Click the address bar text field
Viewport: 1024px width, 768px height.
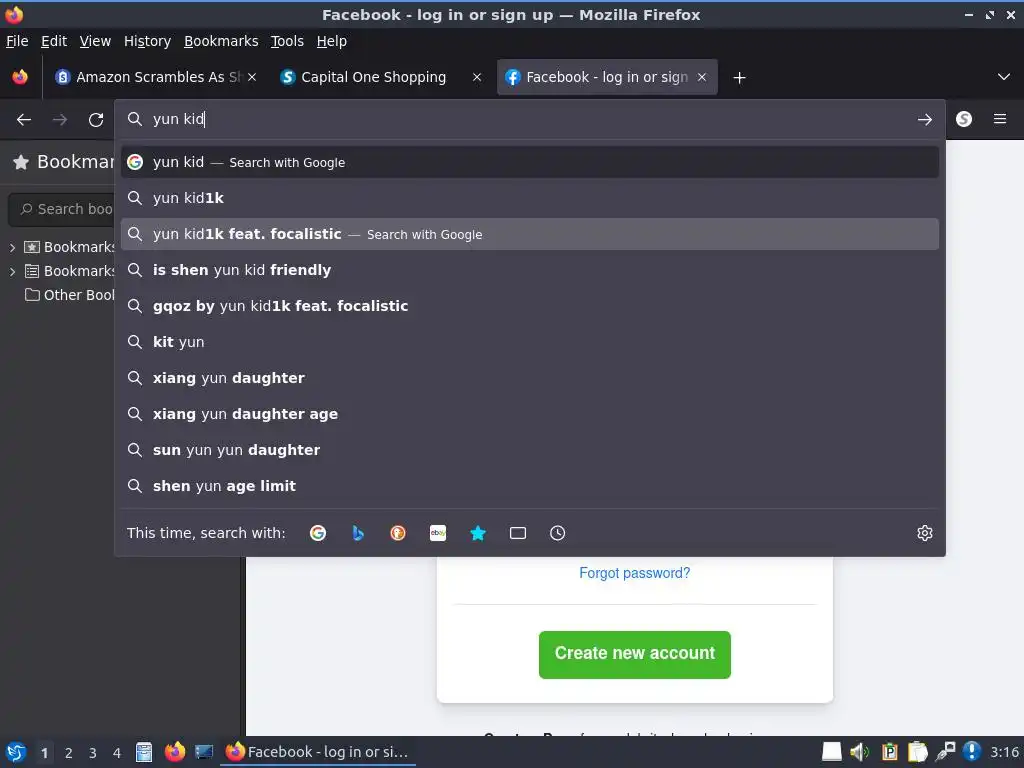(x=529, y=120)
